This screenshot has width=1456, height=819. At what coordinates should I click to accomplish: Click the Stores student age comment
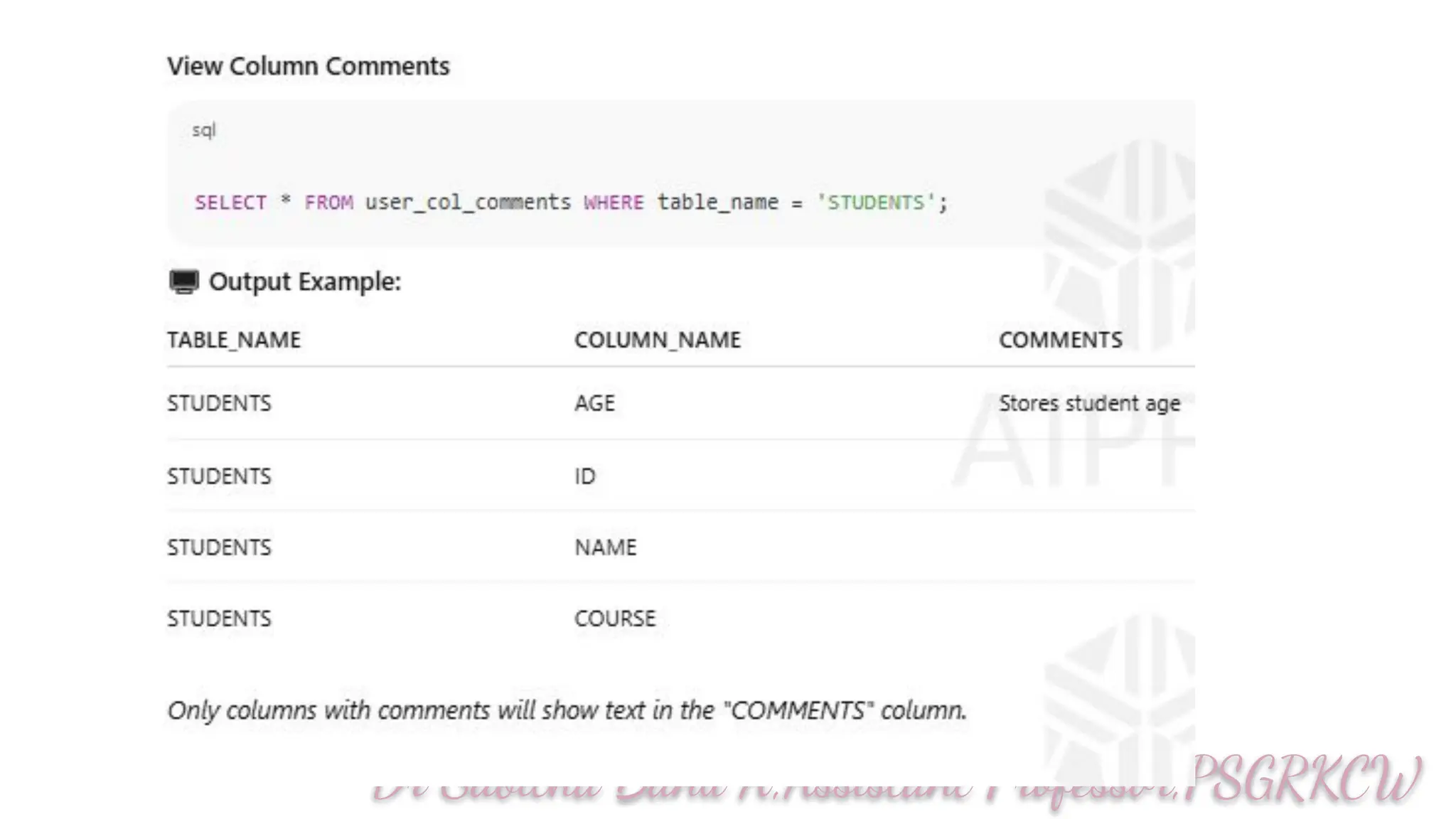1088,403
